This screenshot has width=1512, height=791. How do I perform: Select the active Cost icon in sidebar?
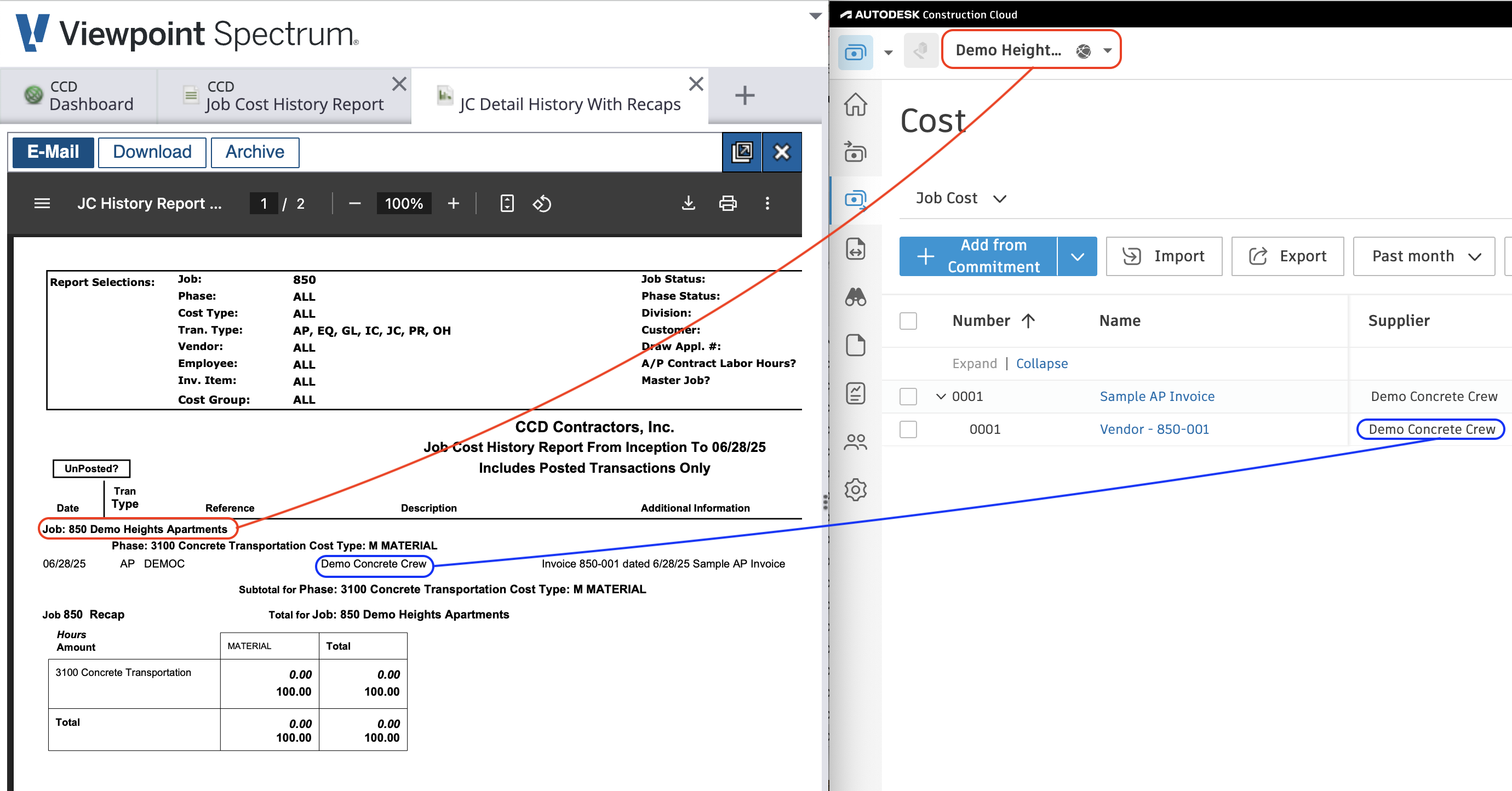(x=855, y=199)
